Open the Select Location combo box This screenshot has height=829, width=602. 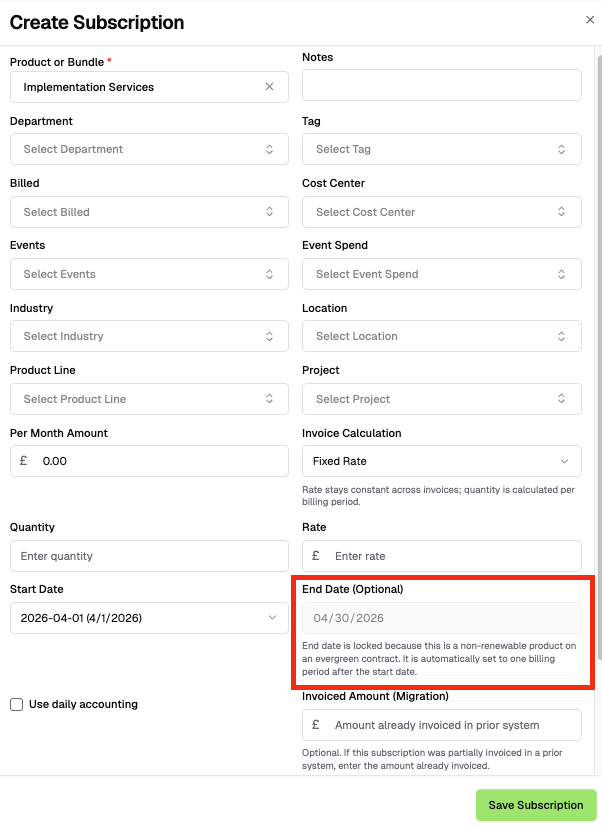click(442, 336)
